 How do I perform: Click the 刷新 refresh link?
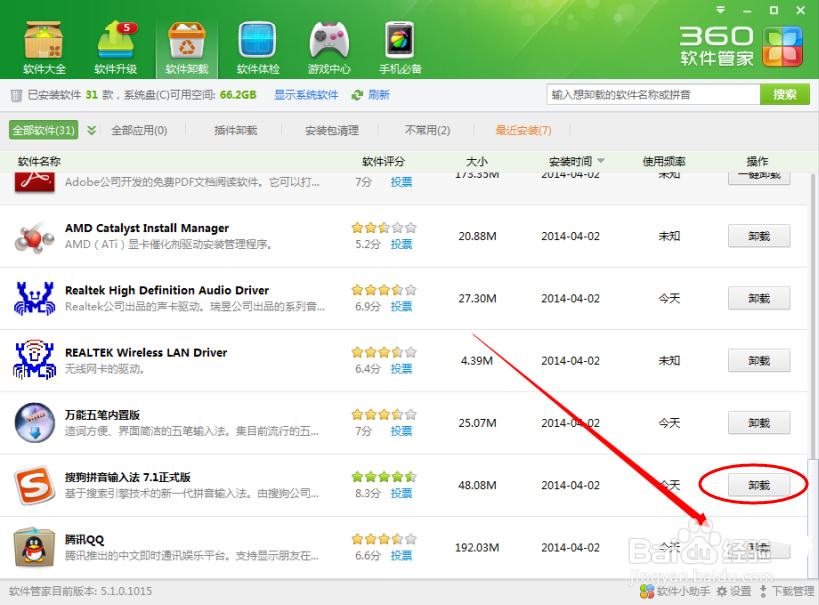(379, 95)
